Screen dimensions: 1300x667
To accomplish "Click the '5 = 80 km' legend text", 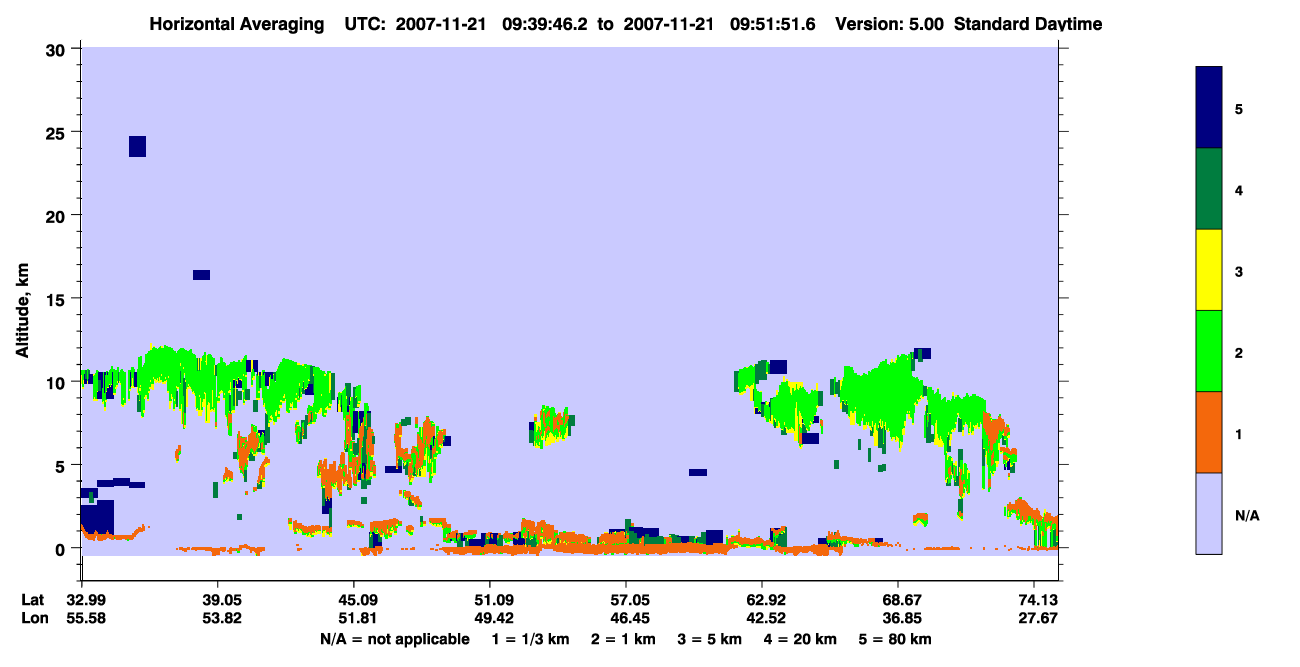I will click(x=895, y=639).
